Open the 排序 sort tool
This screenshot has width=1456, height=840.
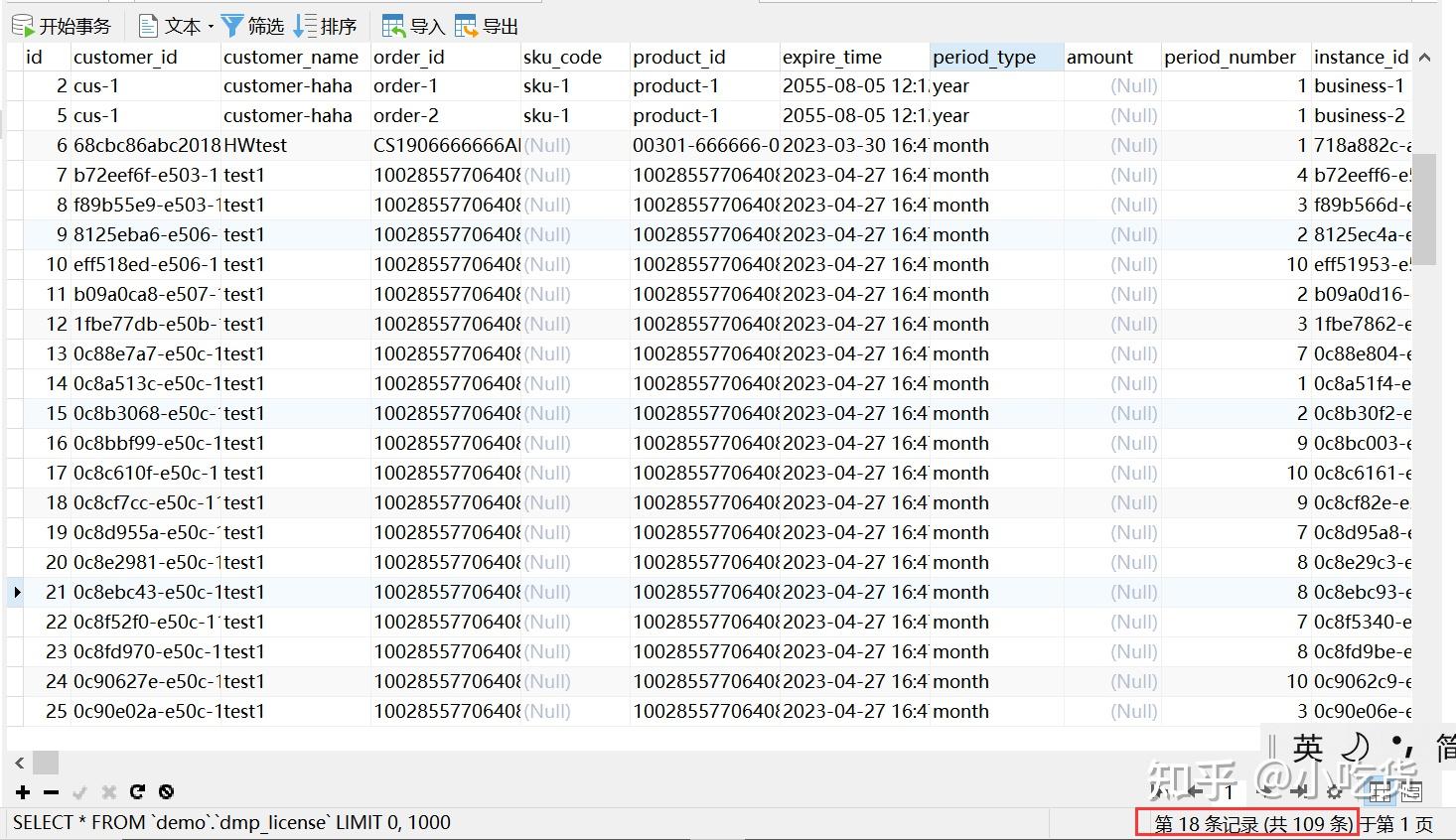click(326, 26)
